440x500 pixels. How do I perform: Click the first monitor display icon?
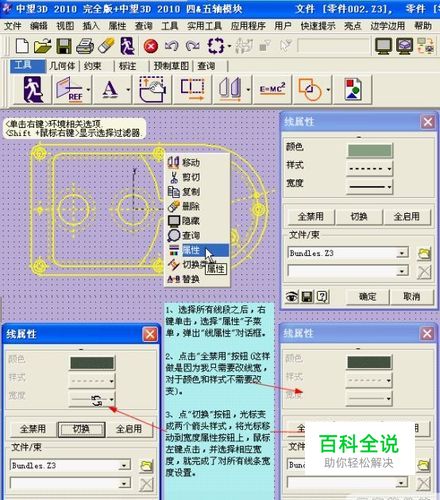coord(383,46)
